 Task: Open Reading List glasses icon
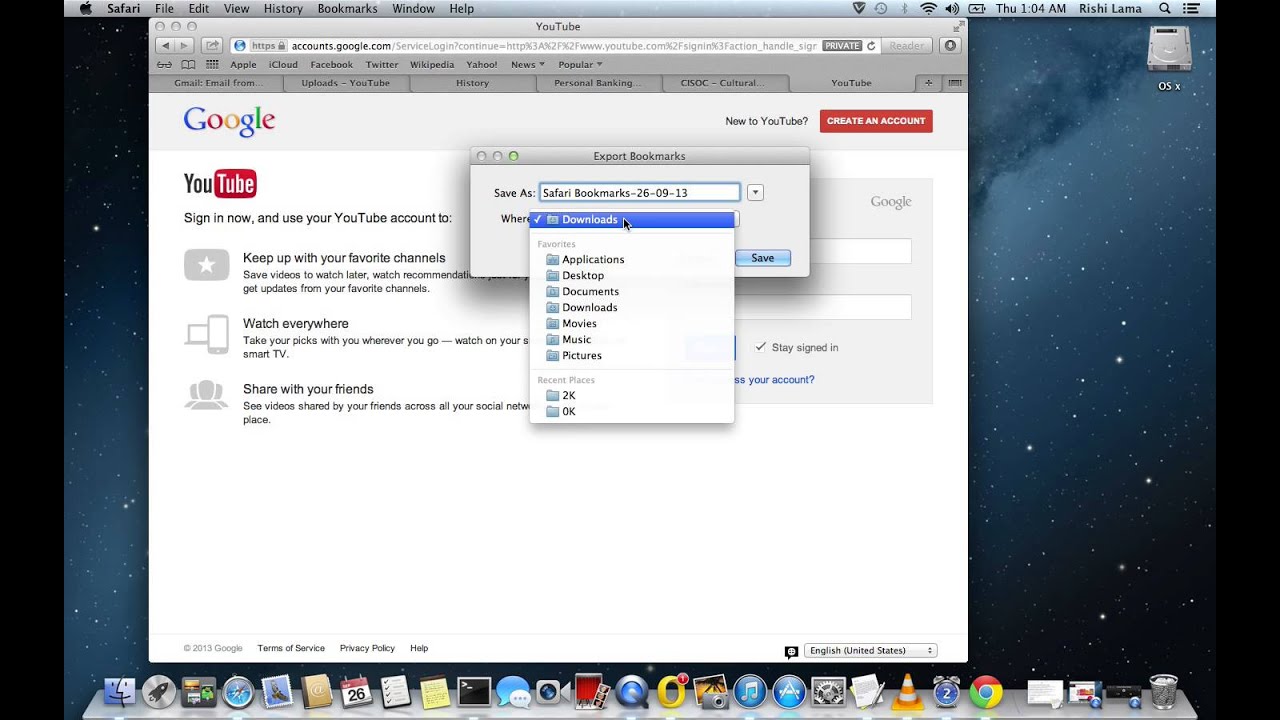click(164, 64)
